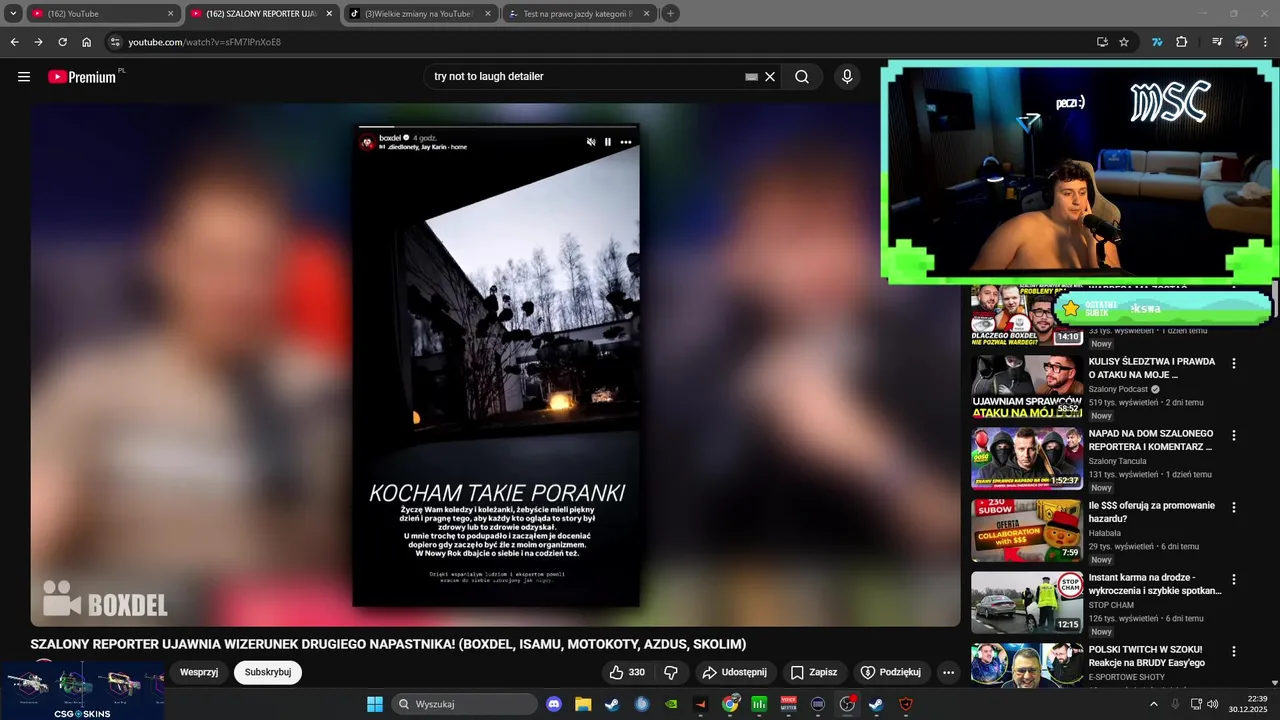
Task: Click the Wesprzyj join button
Action: pos(199,672)
